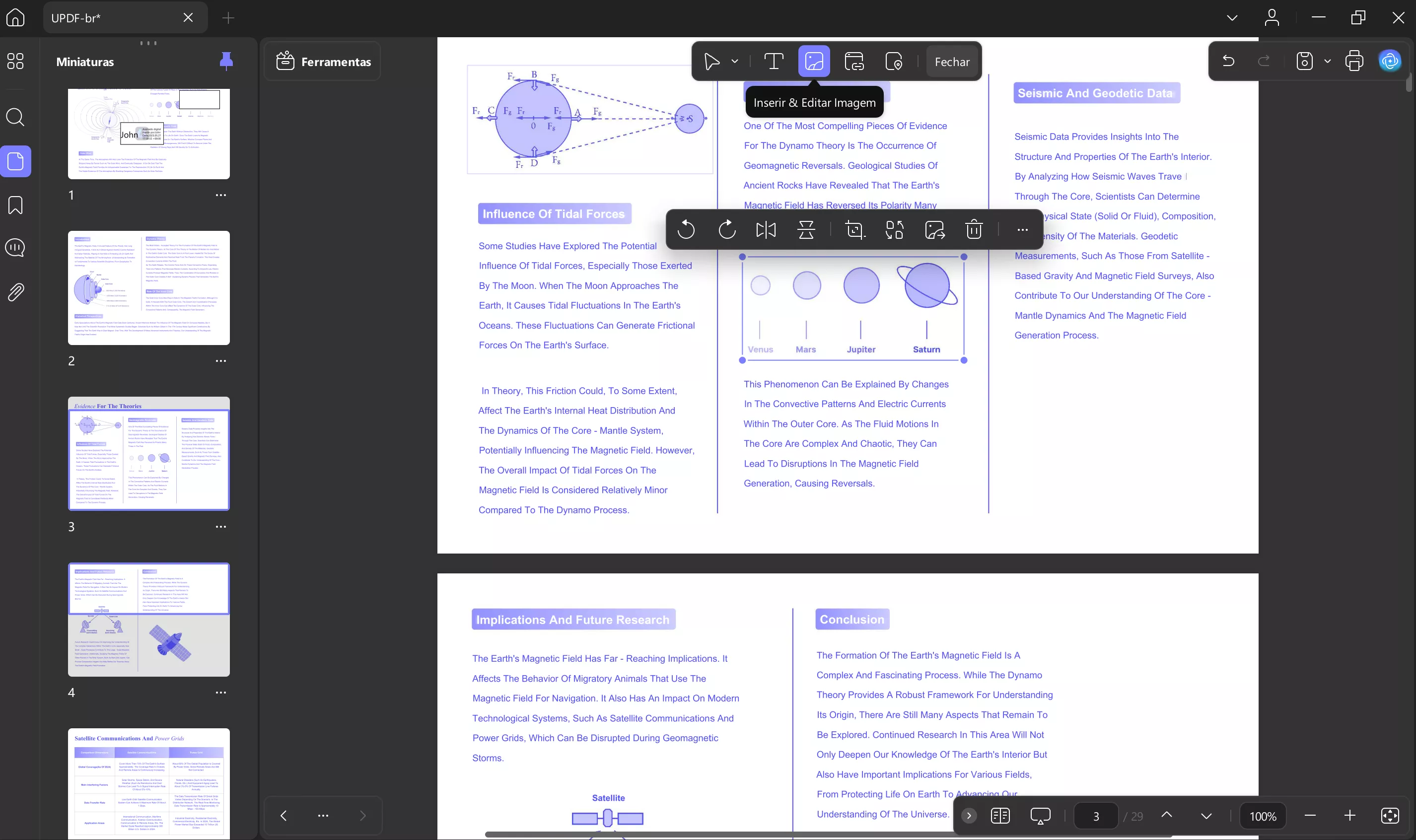Click the page number input field

1096,816
